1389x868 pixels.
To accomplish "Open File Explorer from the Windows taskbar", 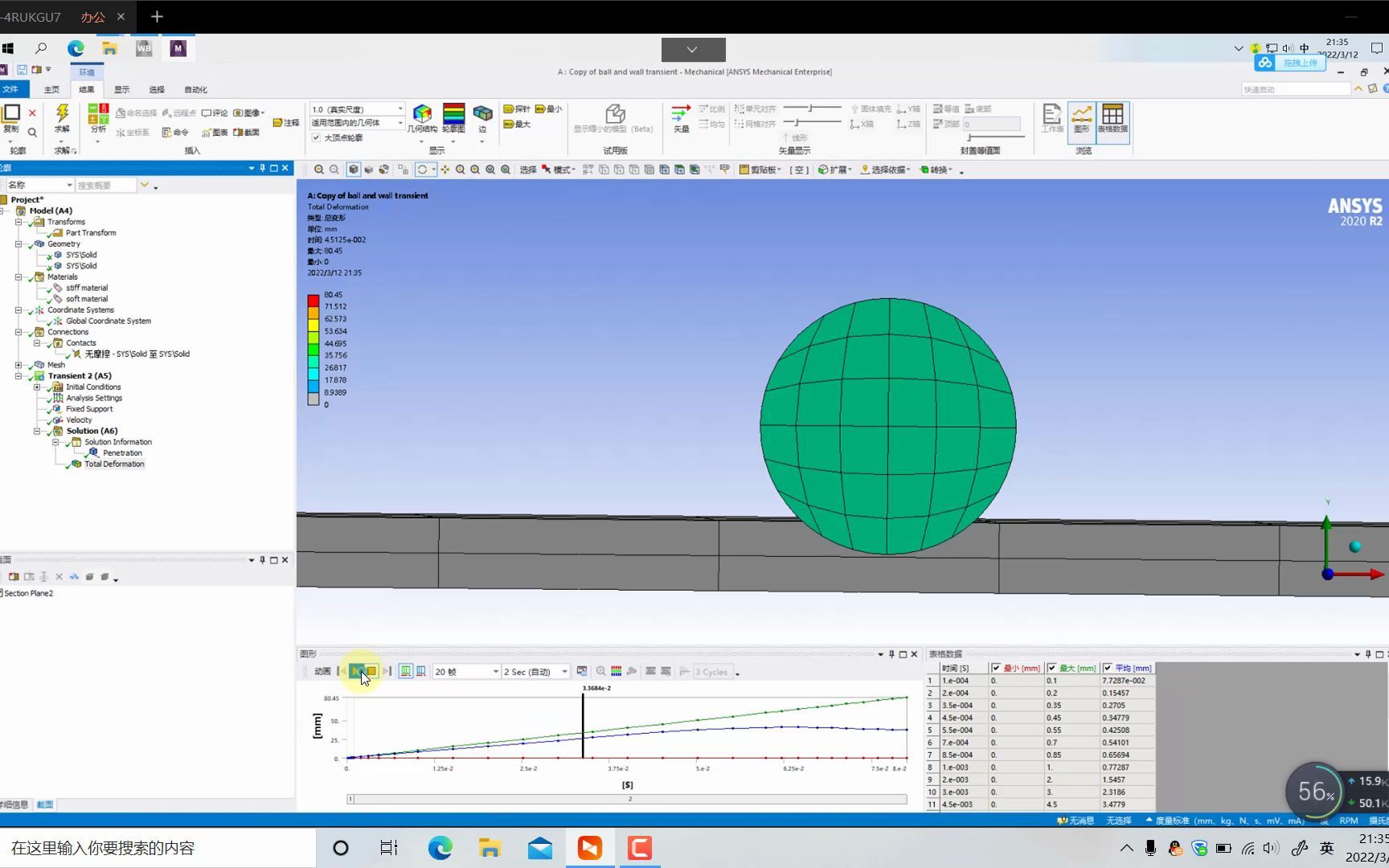I will point(490,848).
